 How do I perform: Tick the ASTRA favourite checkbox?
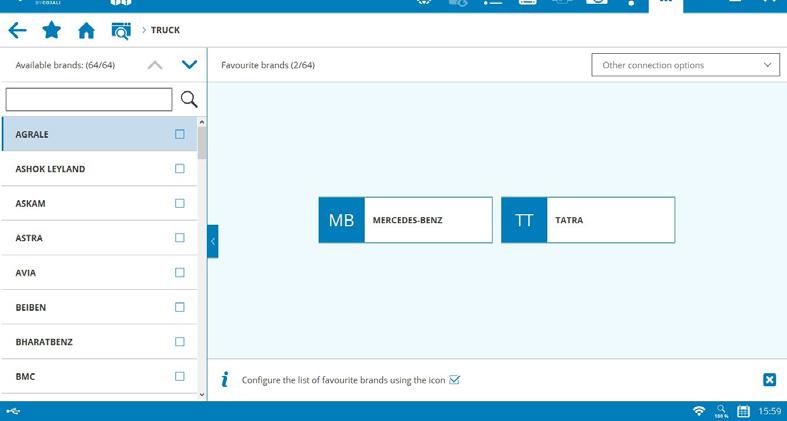(180, 238)
